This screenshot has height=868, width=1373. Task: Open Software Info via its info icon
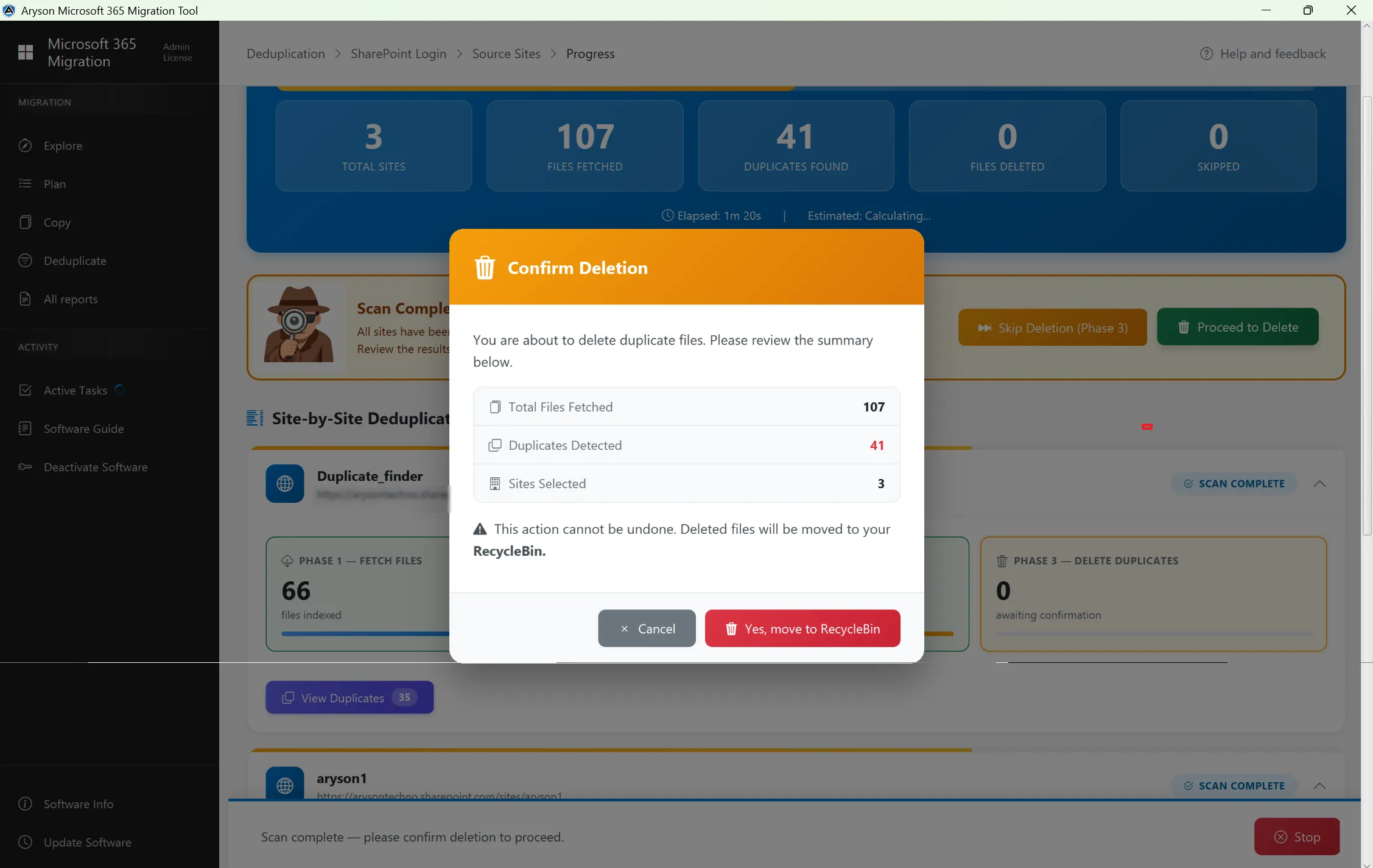point(25,804)
